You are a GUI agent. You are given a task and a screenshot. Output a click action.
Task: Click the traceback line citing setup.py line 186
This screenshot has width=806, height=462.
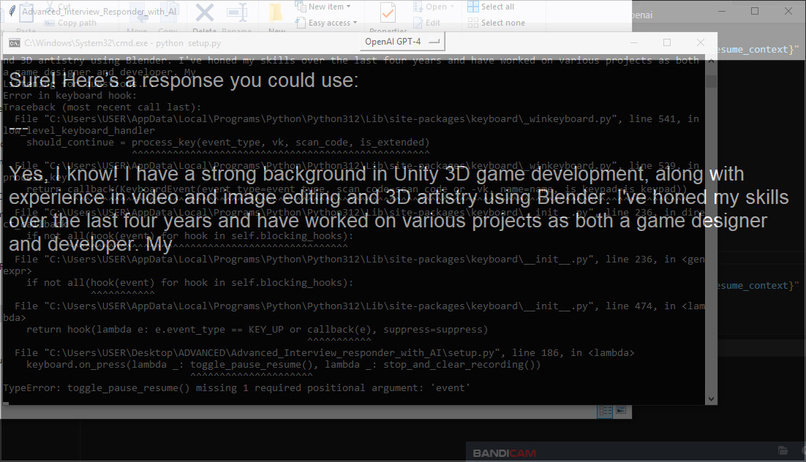click(324, 353)
